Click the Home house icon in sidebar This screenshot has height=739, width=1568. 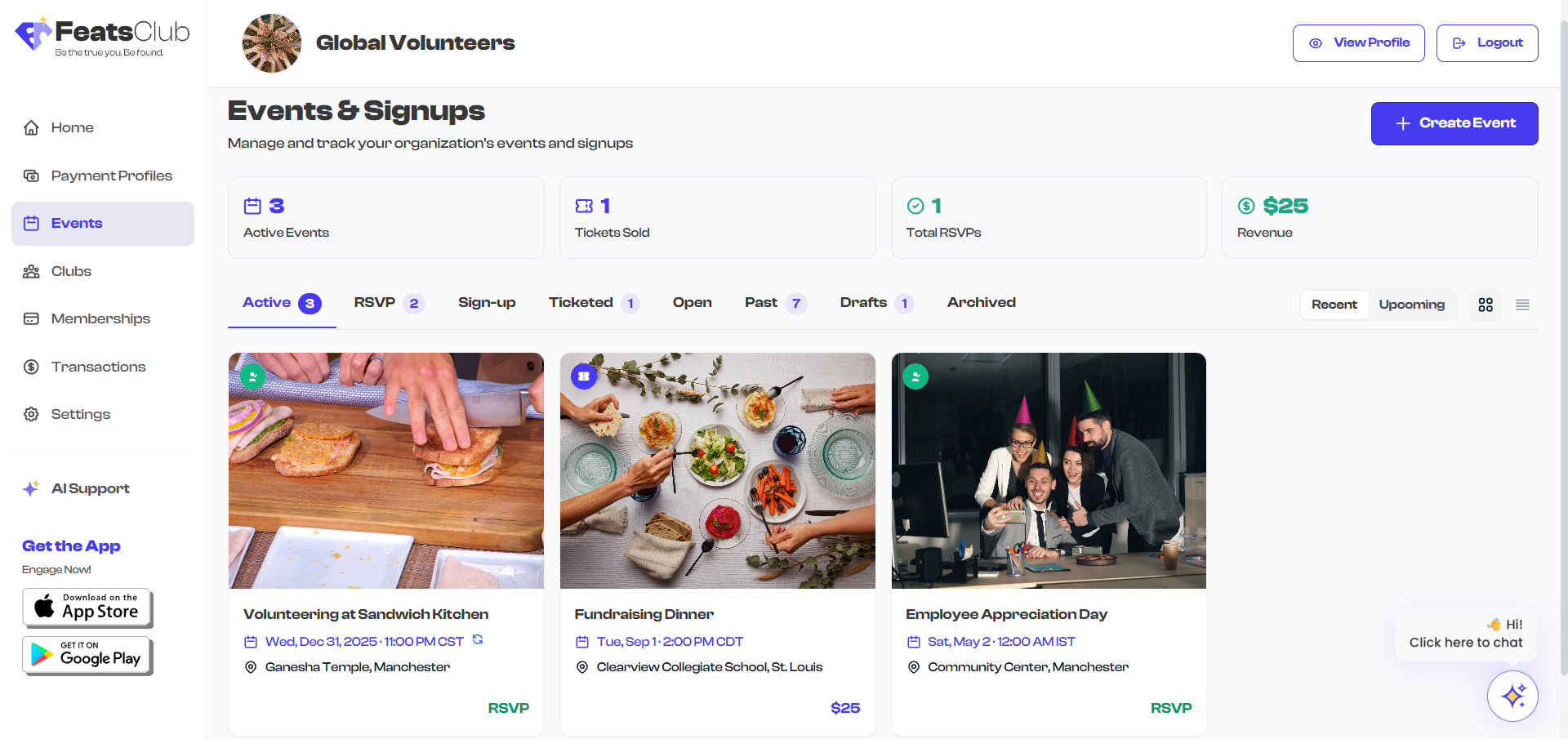click(x=31, y=127)
